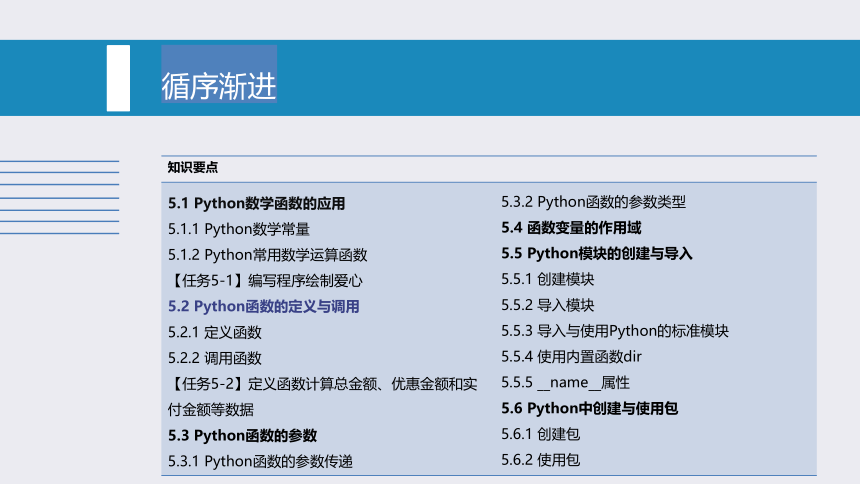Image resolution: width=860 pixels, height=484 pixels.
Task: Click heading 5.1 Python数学函数的应用
Action: click(256, 203)
